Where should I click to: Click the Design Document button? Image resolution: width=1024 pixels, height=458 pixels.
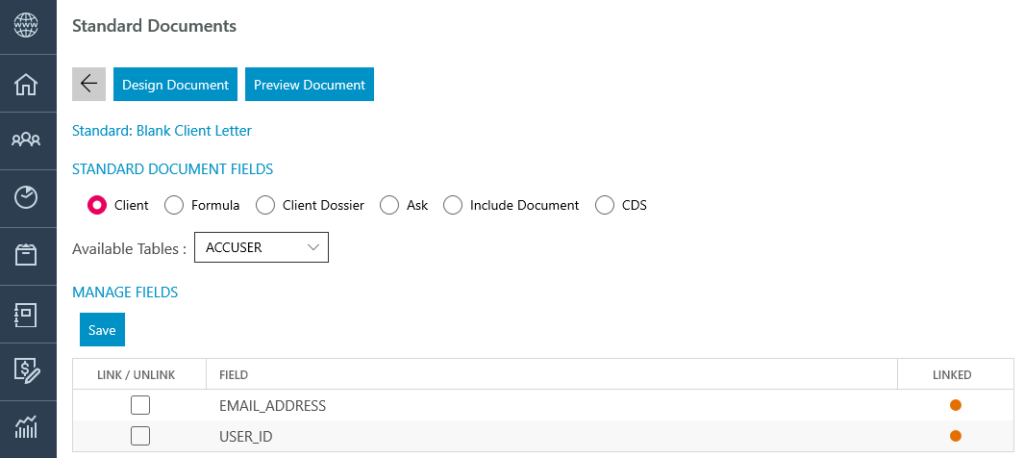tap(175, 84)
